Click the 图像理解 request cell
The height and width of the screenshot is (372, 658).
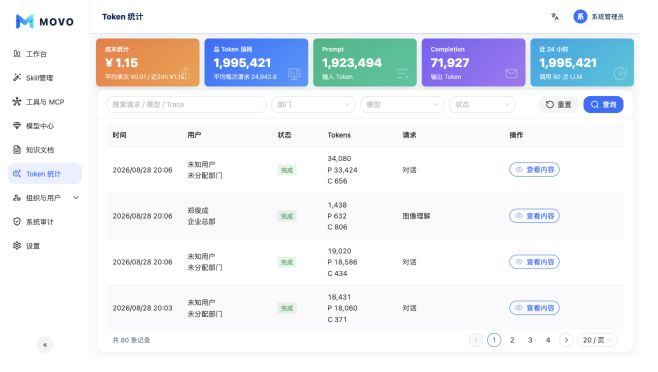click(416, 216)
